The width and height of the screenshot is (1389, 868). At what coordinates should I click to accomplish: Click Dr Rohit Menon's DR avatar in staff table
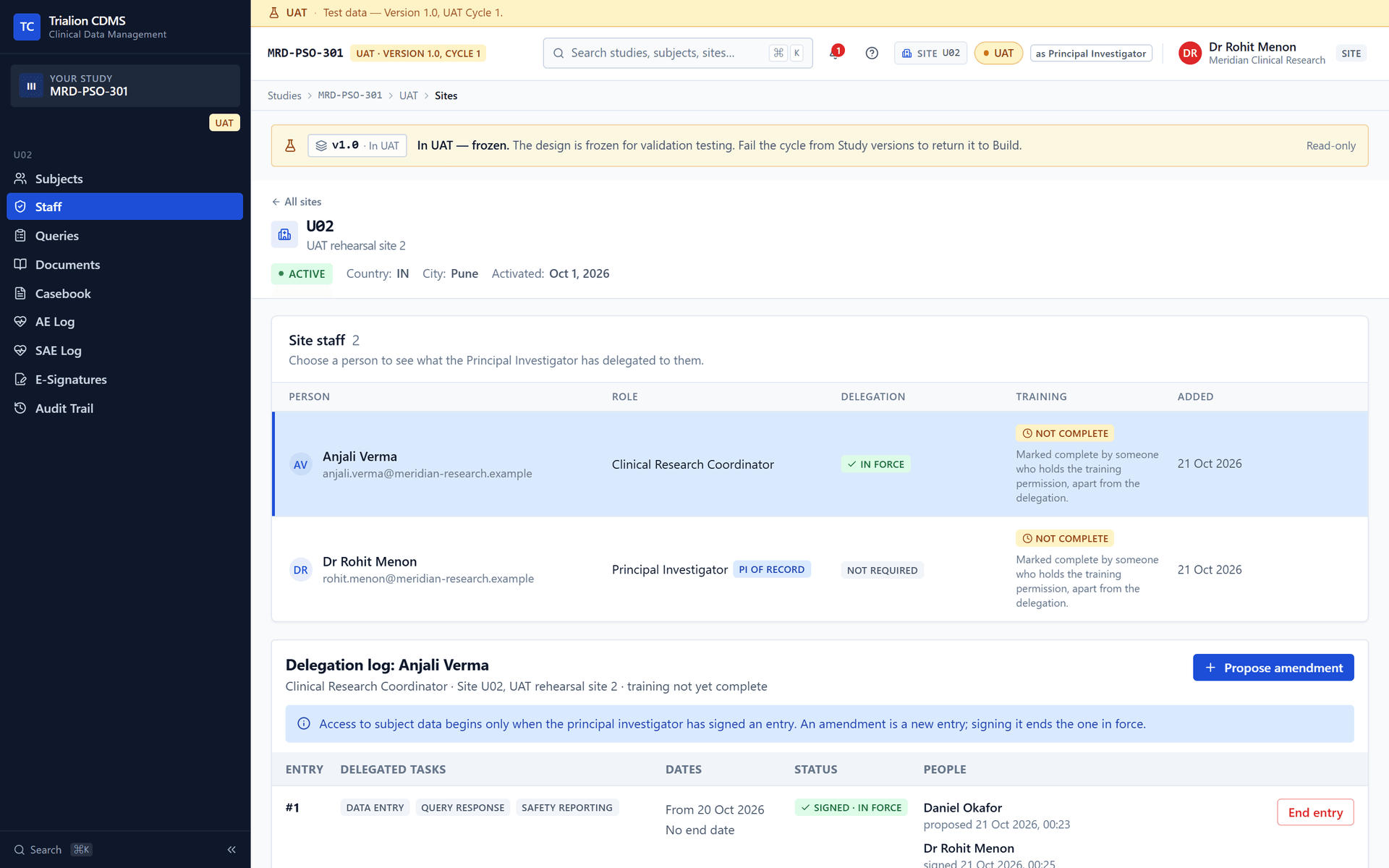click(x=300, y=570)
